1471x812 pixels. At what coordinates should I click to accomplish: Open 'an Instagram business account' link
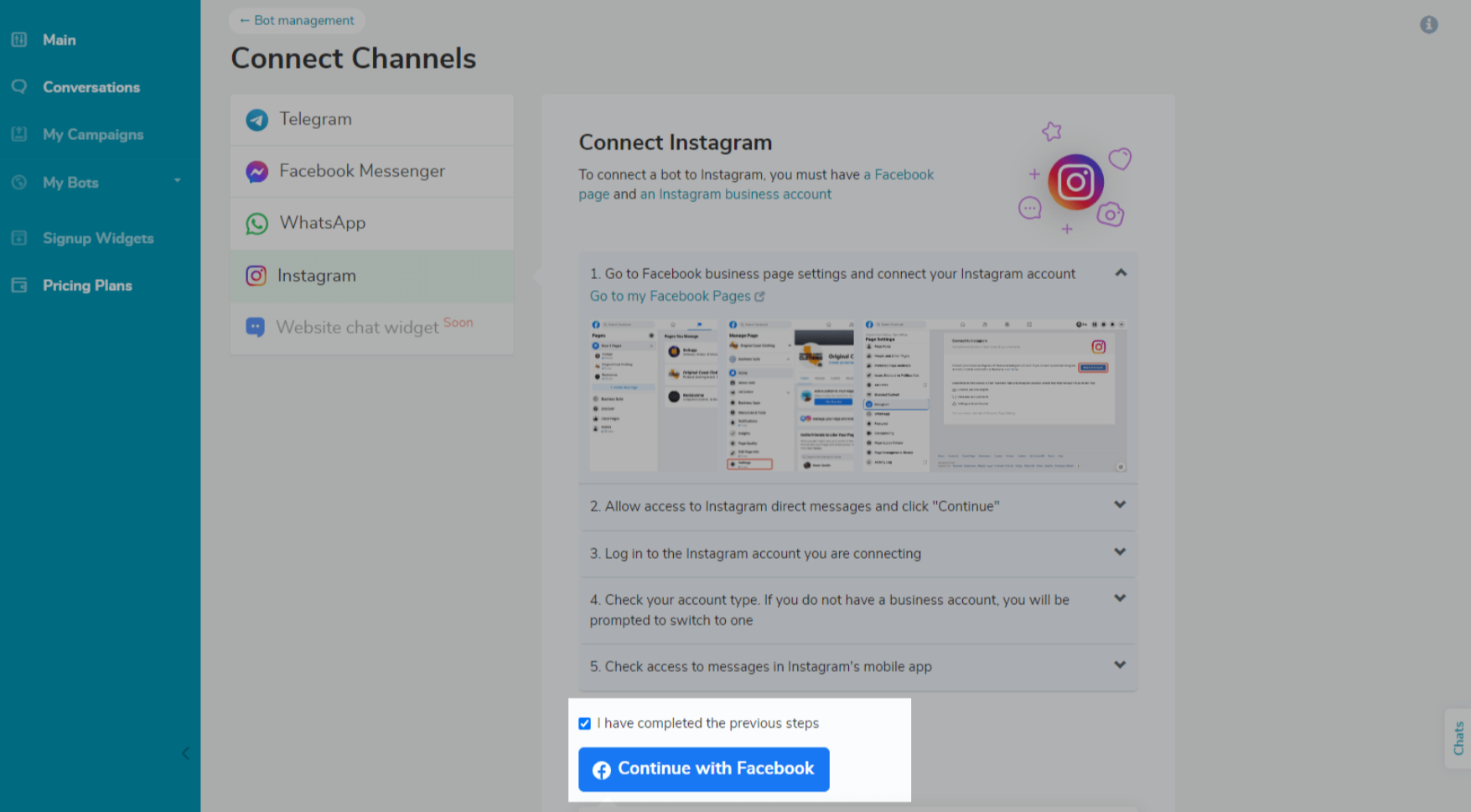pos(736,194)
